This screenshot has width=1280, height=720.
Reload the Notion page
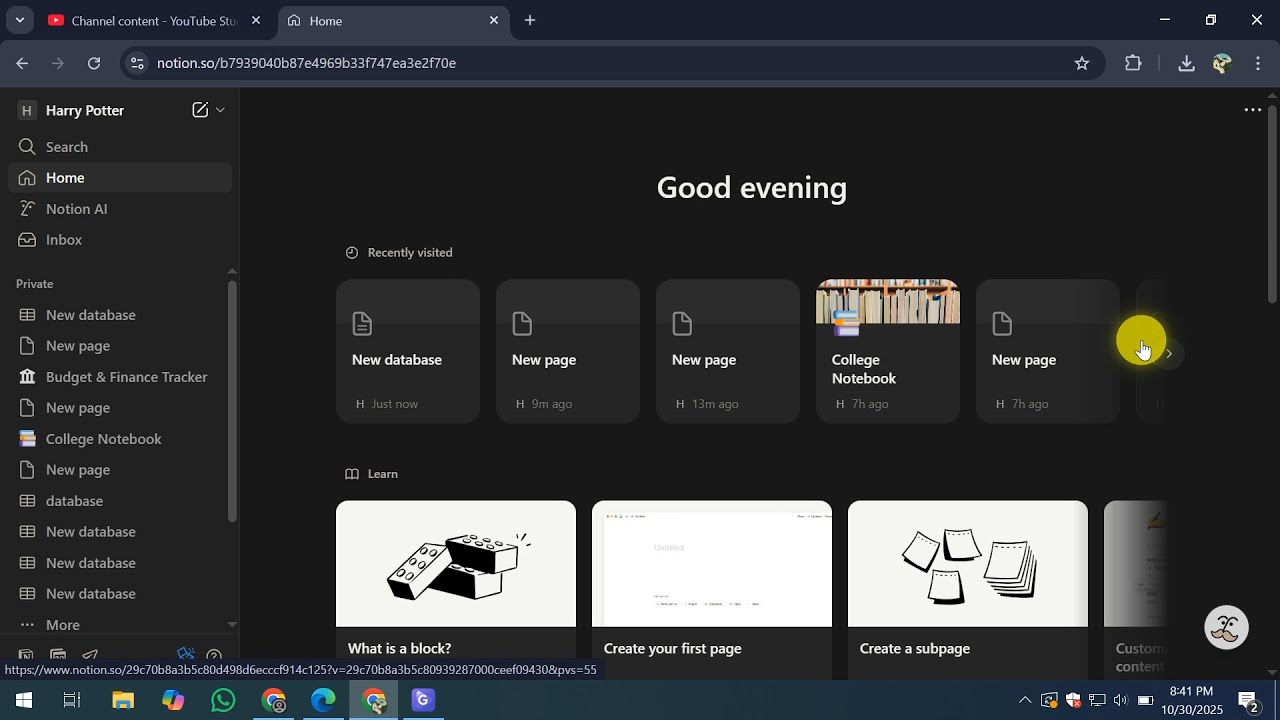click(94, 63)
